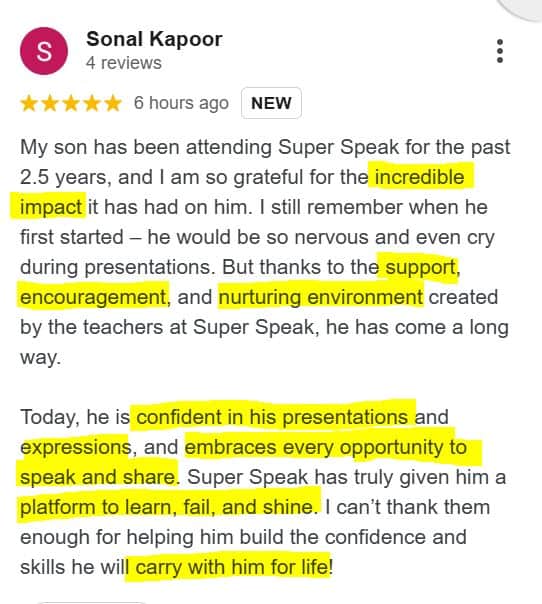
Task: Open the three-dot more options menu
Action: pyautogui.click(x=500, y=51)
